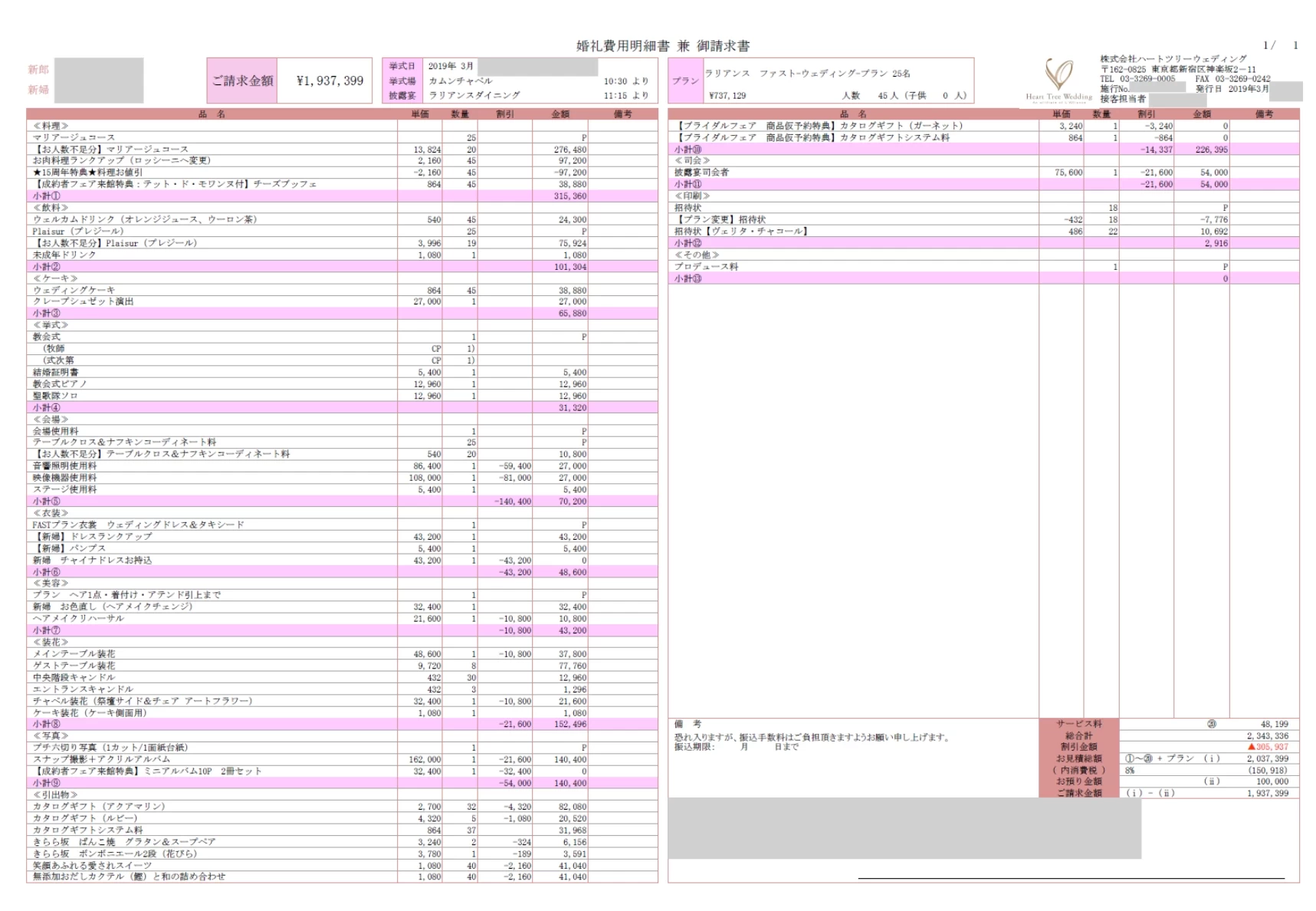This screenshot has height=911, width=1316.
Task: Click the クレープシュゼット演出 item
Action: tap(83, 302)
